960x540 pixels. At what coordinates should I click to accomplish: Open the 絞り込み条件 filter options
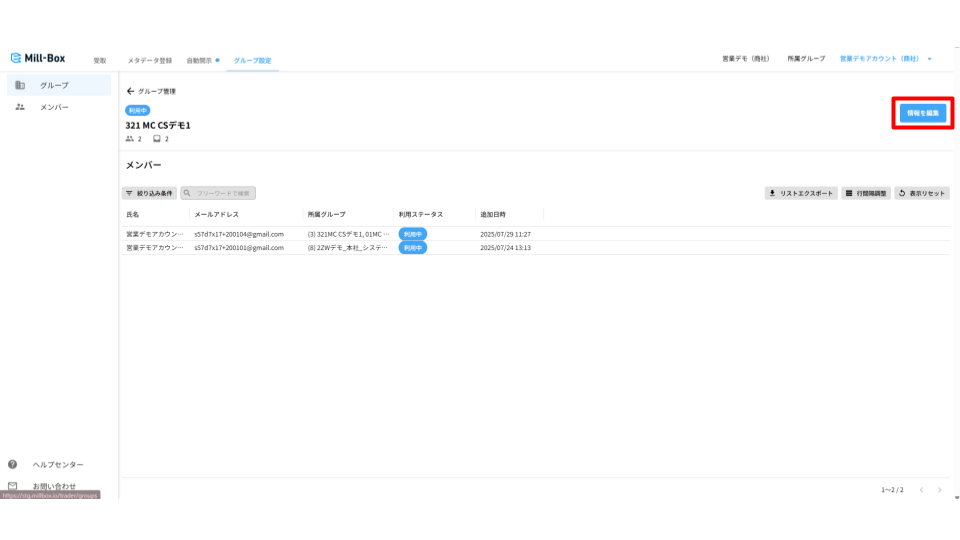click(x=149, y=193)
